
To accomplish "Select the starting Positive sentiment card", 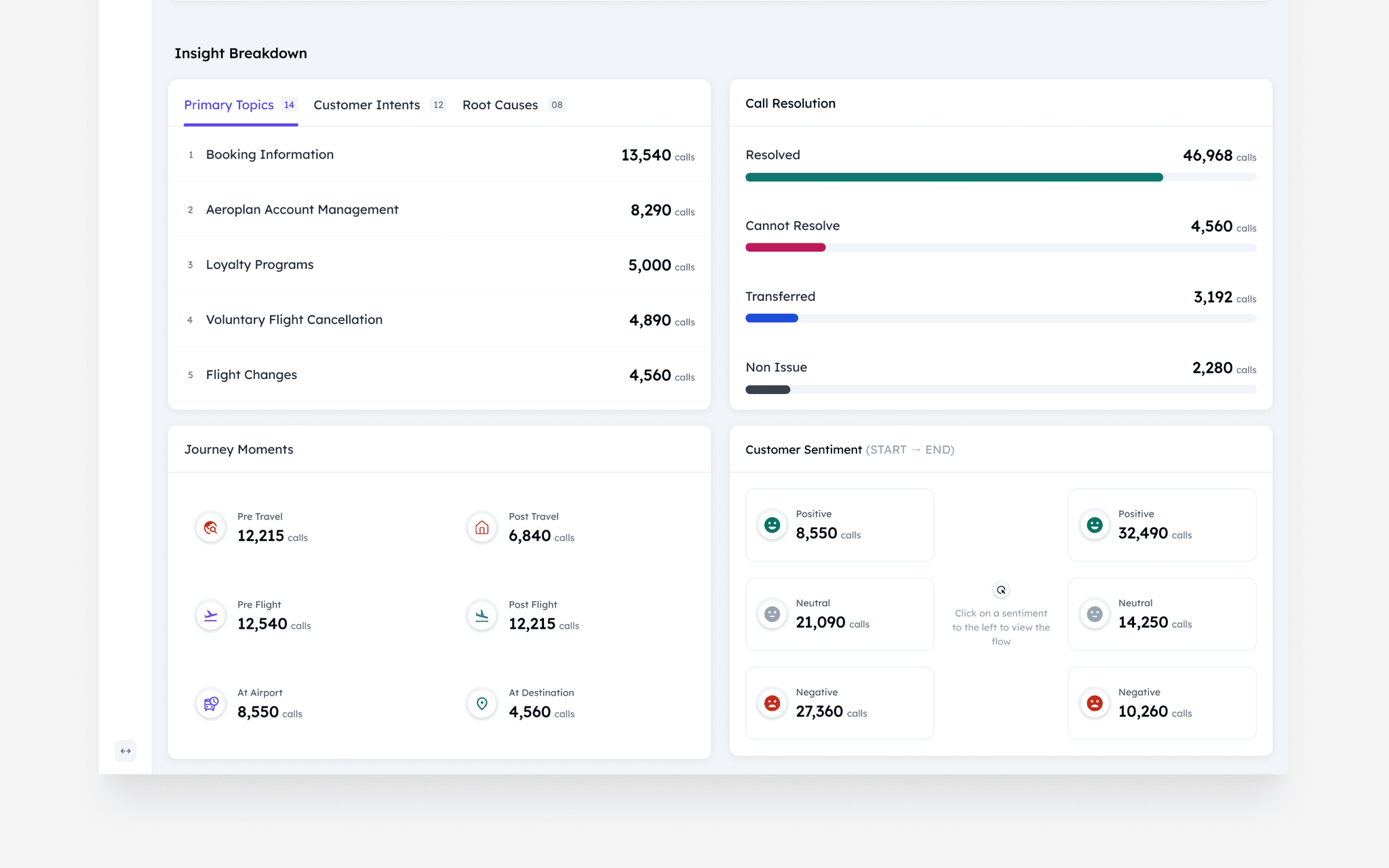I will pos(839,525).
